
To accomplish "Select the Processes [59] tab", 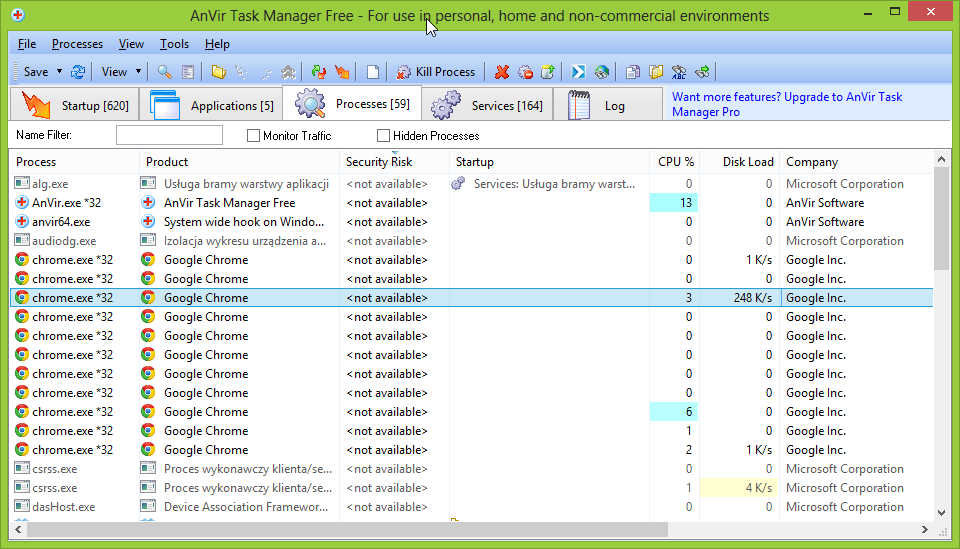I will 352,103.
